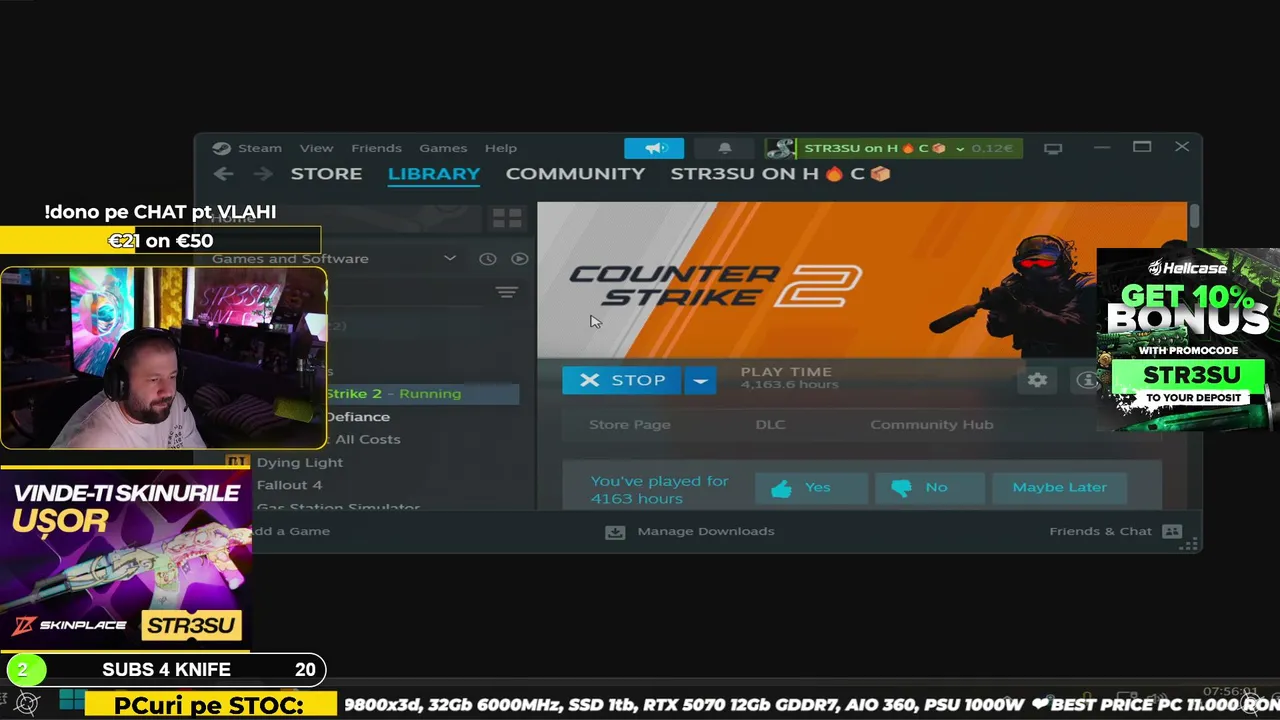Click Add a Game at bottom left
Screen dimensions: 1280x720
click(290, 532)
